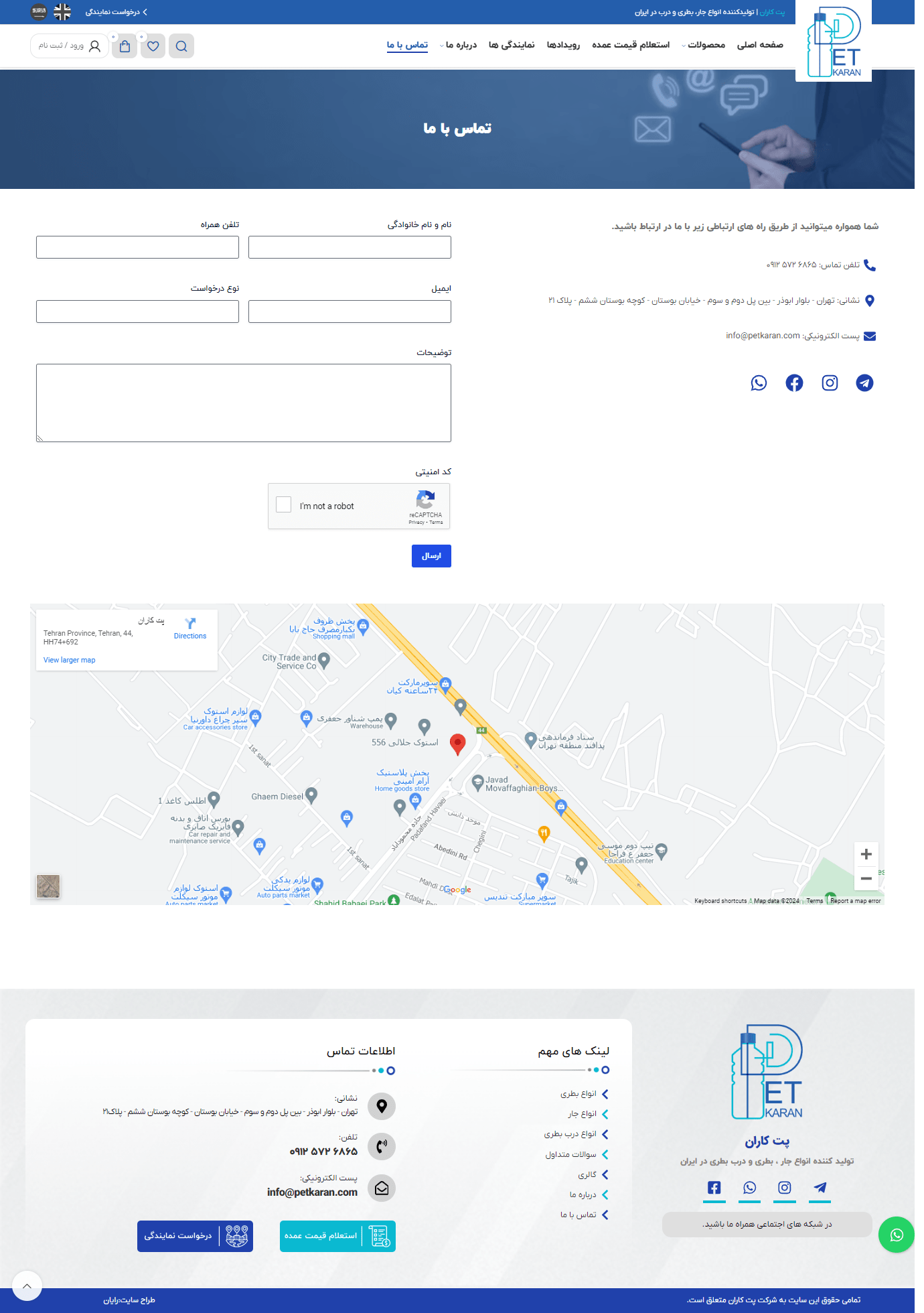Open the Telegram icon in contact section
The width and height of the screenshot is (924, 1313).
(x=864, y=383)
